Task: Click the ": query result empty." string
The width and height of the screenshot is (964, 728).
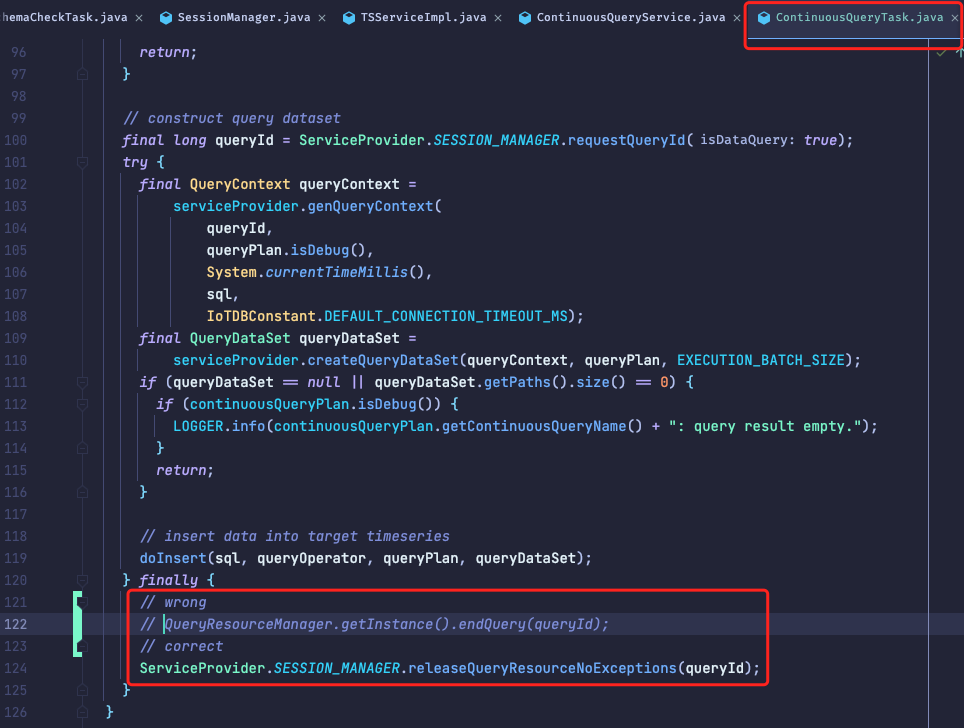Action: (x=765, y=426)
